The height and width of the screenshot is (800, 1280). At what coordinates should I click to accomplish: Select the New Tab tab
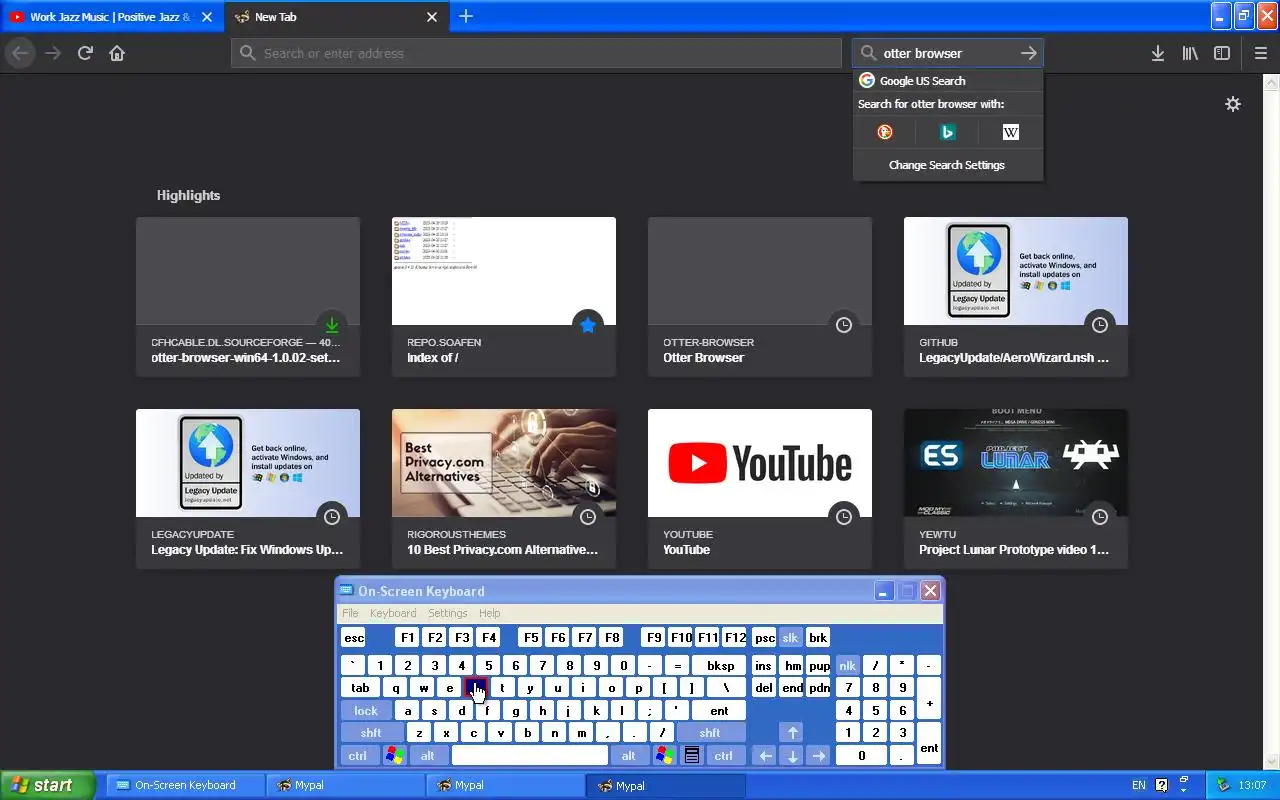click(x=336, y=17)
